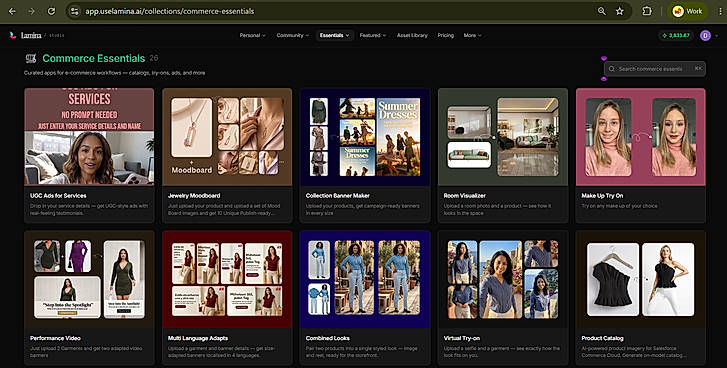Open the Combined Looks thumbnail
The height and width of the screenshot is (368, 727).
click(365, 279)
